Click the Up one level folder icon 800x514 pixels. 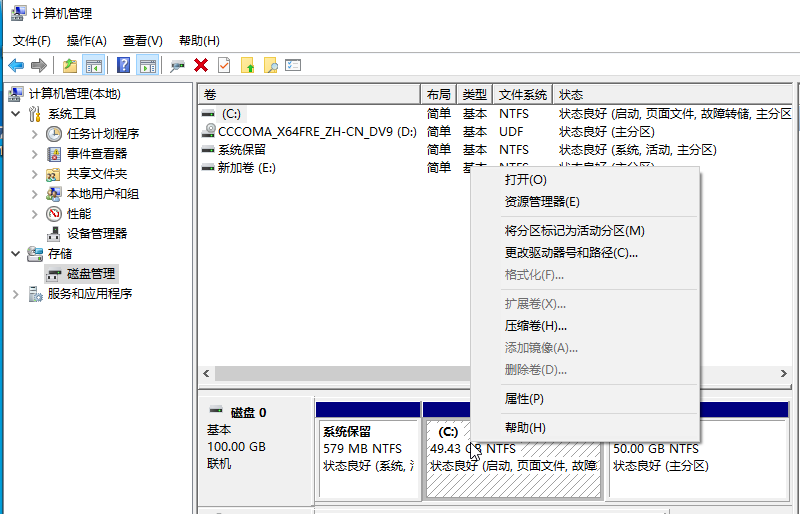coord(70,65)
